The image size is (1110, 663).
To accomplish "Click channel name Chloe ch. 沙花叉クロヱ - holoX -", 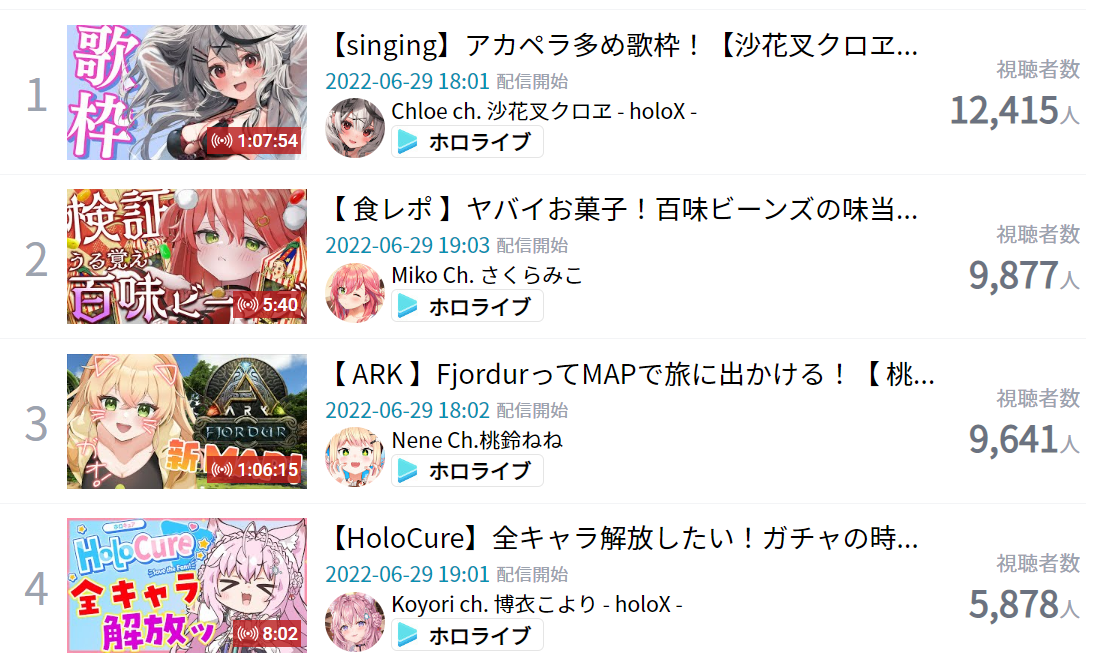I will tap(544, 111).
